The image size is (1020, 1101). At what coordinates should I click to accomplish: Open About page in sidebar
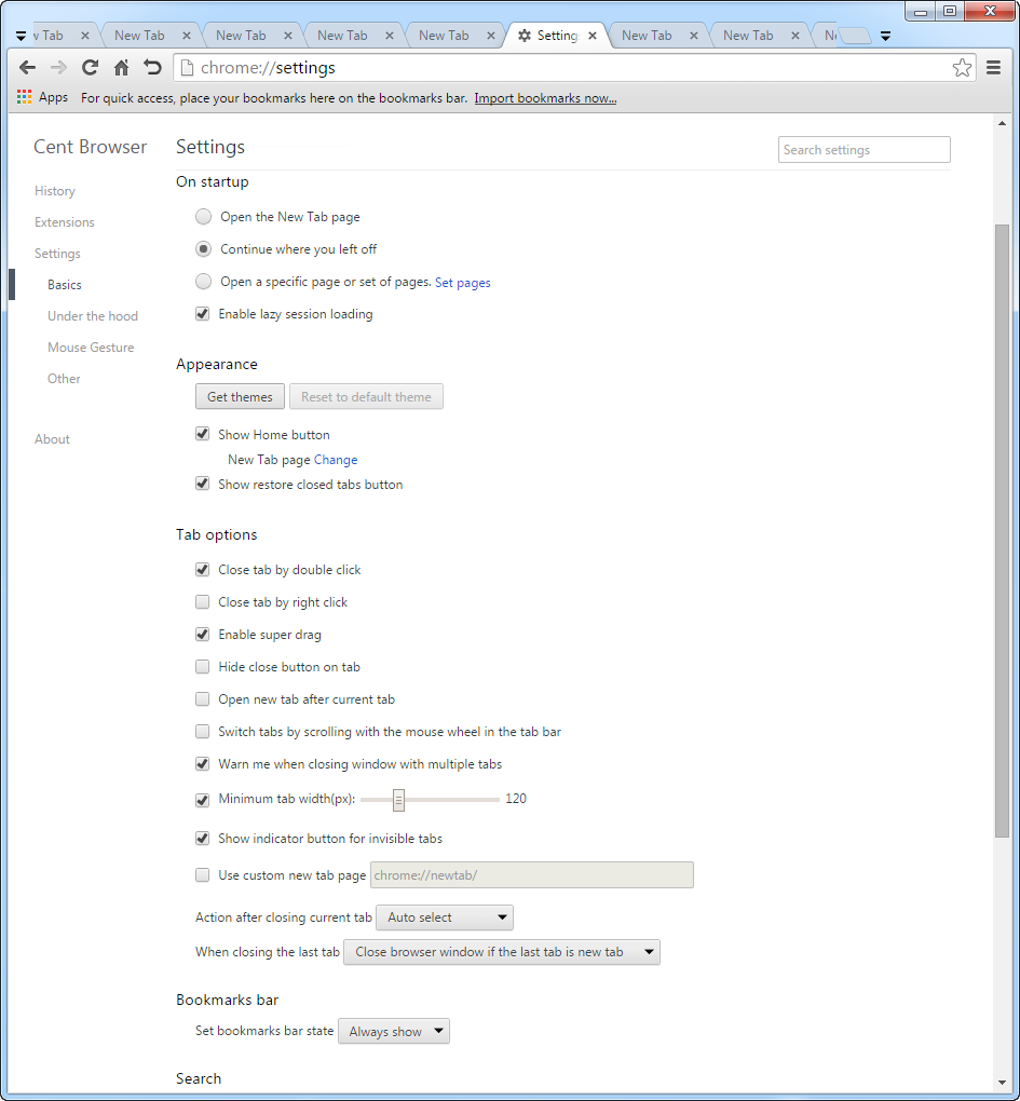pyautogui.click(x=52, y=440)
